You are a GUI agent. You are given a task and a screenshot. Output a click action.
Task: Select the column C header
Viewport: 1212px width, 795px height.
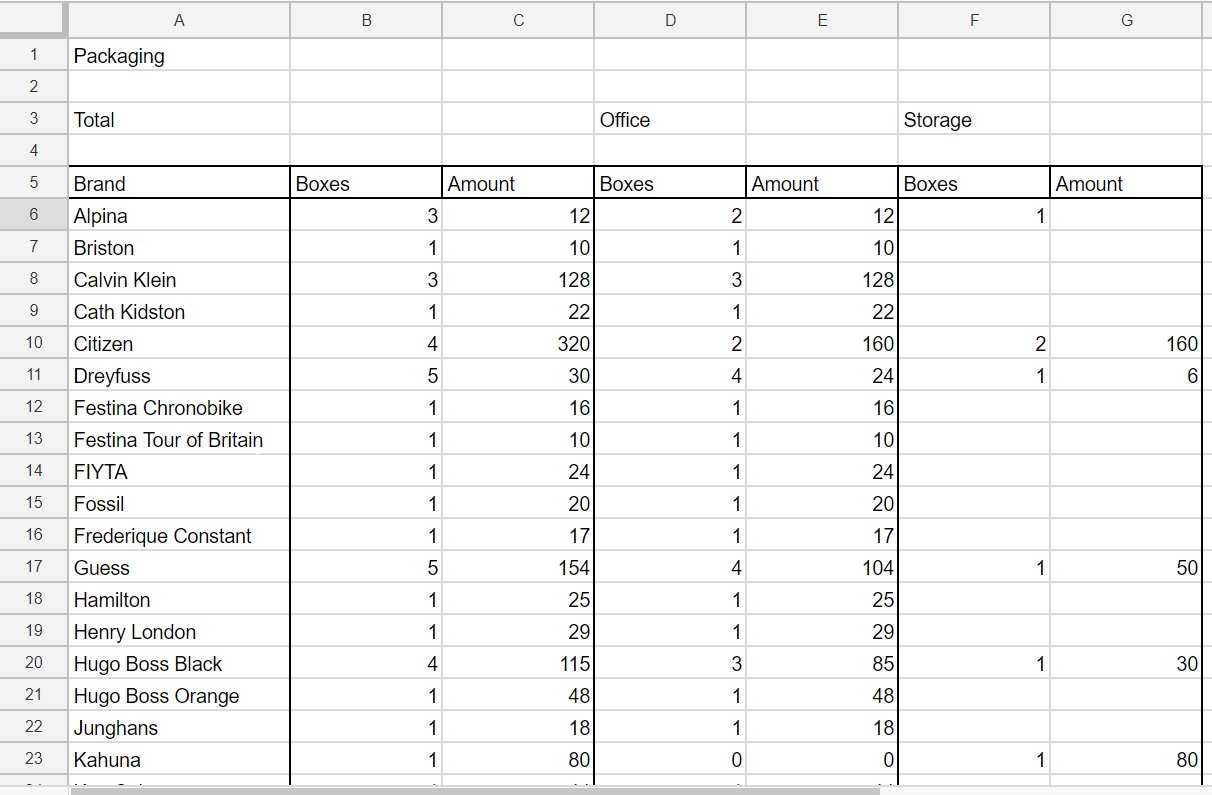pos(518,20)
